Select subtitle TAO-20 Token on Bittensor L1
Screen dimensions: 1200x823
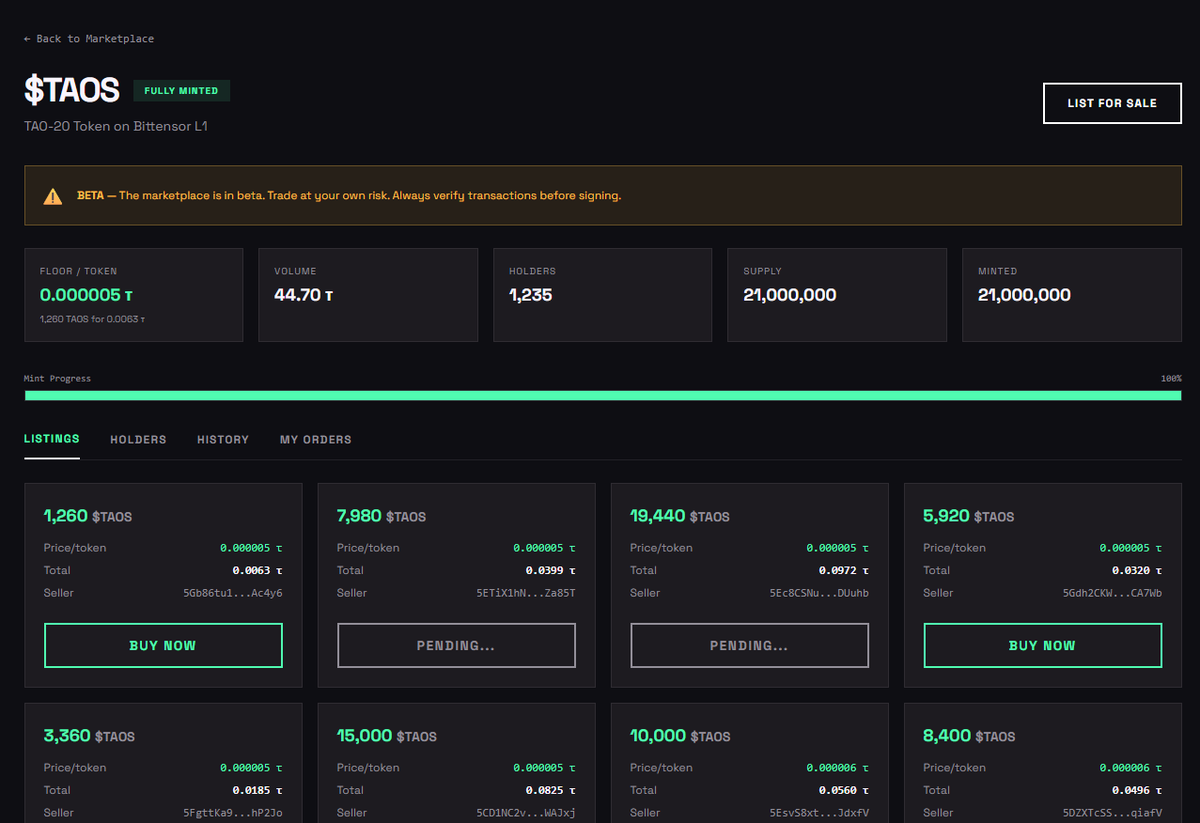point(116,127)
